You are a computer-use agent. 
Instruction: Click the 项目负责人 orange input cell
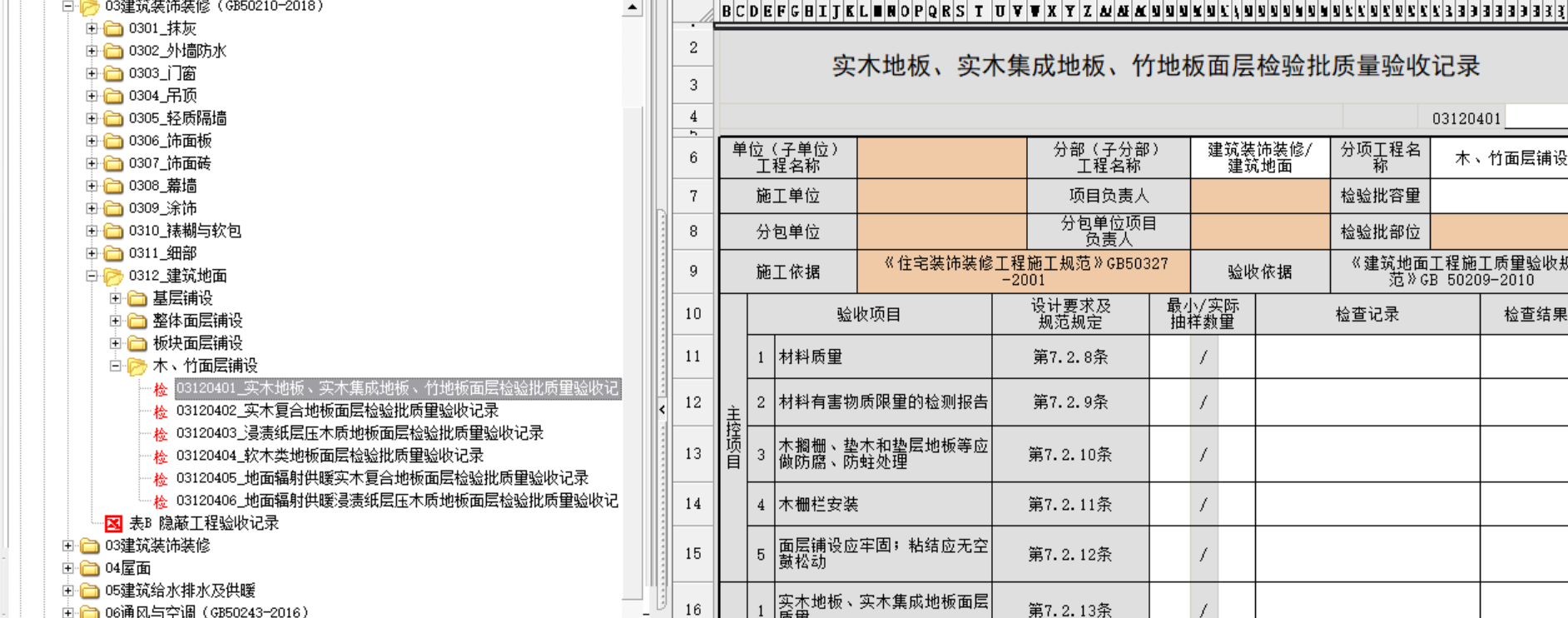(1260, 196)
